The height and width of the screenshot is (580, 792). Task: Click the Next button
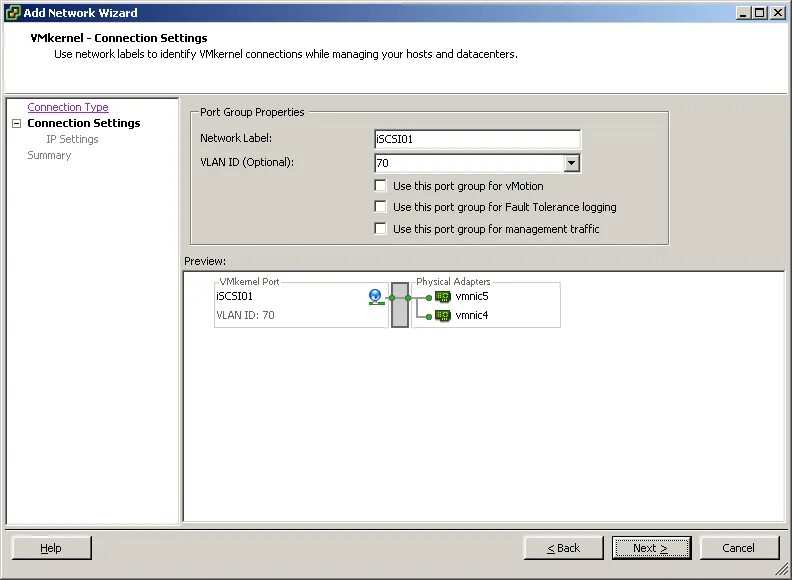click(651, 548)
